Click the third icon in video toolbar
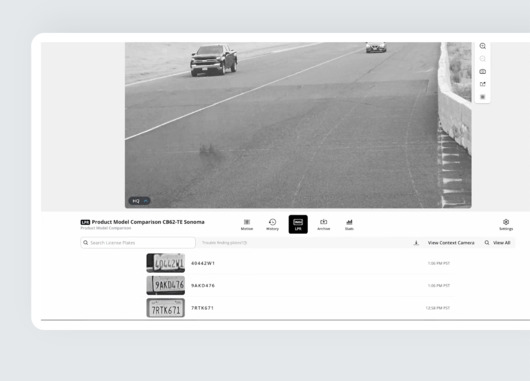Image resolution: width=530 pixels, height=381 pixels. point(483,71)
